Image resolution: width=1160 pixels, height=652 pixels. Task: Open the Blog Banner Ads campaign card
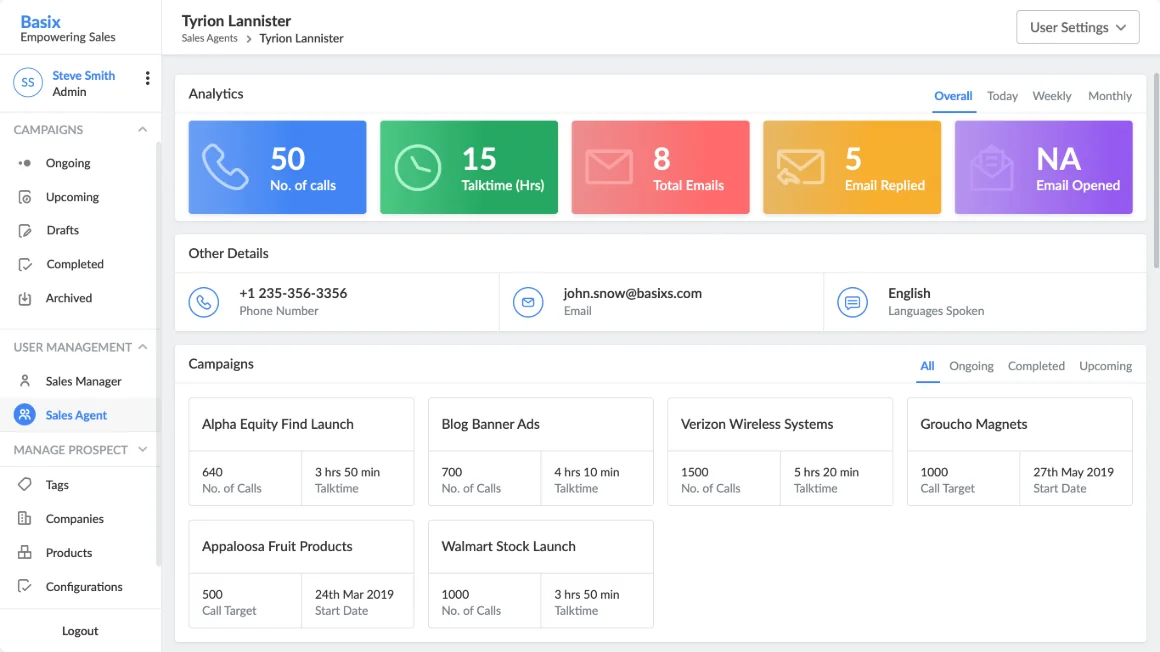(541, 451)
